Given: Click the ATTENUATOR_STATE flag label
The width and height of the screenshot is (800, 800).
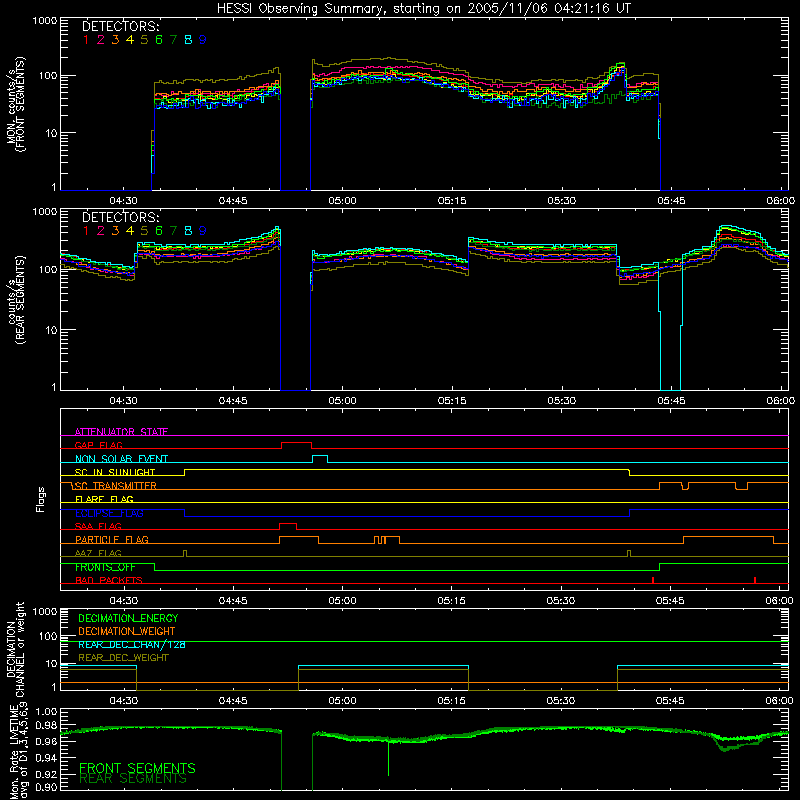Looking at the screenshot, I should pyautogui.click(x=121, y=432).
